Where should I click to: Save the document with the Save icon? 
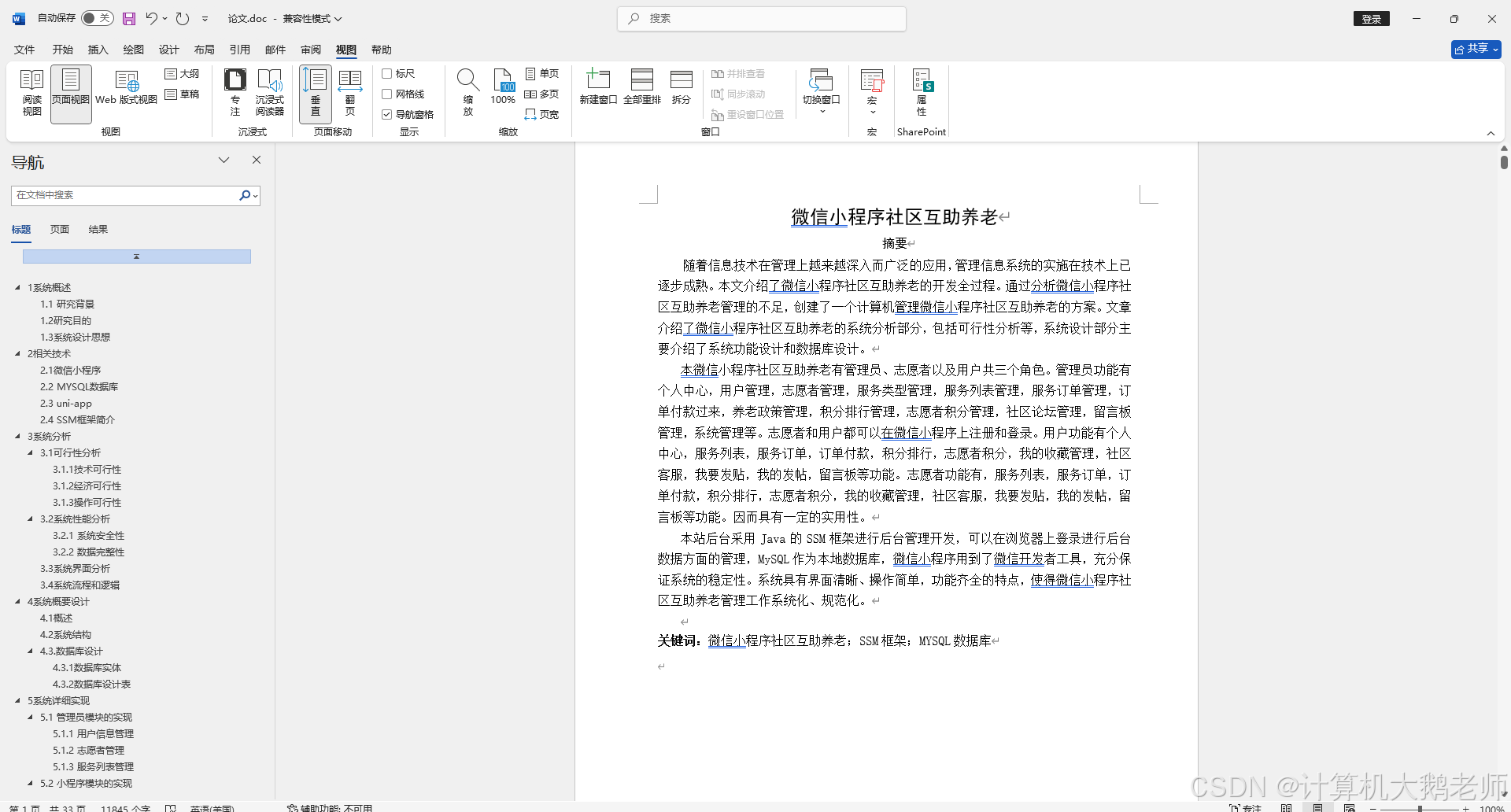pos(129,19)
